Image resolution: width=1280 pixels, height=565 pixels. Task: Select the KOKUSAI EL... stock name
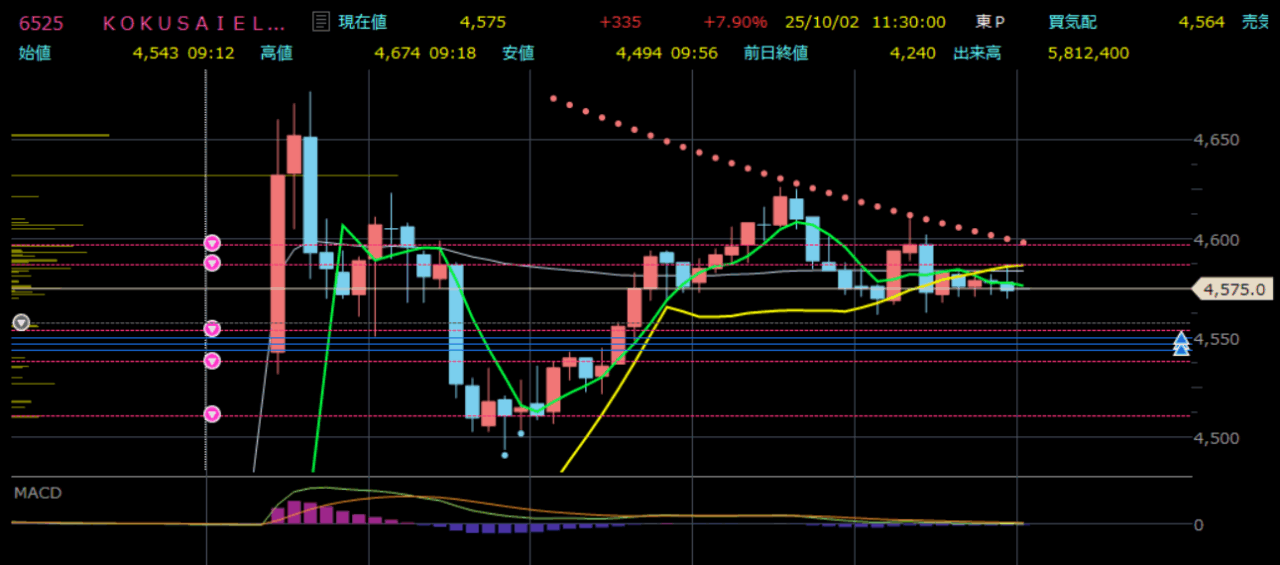(194, 22)
